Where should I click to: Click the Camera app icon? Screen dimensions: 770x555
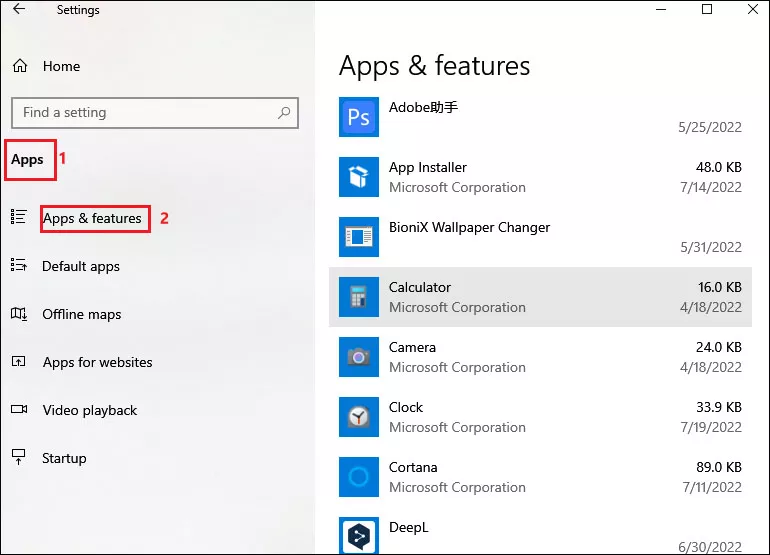pos(358,357)
